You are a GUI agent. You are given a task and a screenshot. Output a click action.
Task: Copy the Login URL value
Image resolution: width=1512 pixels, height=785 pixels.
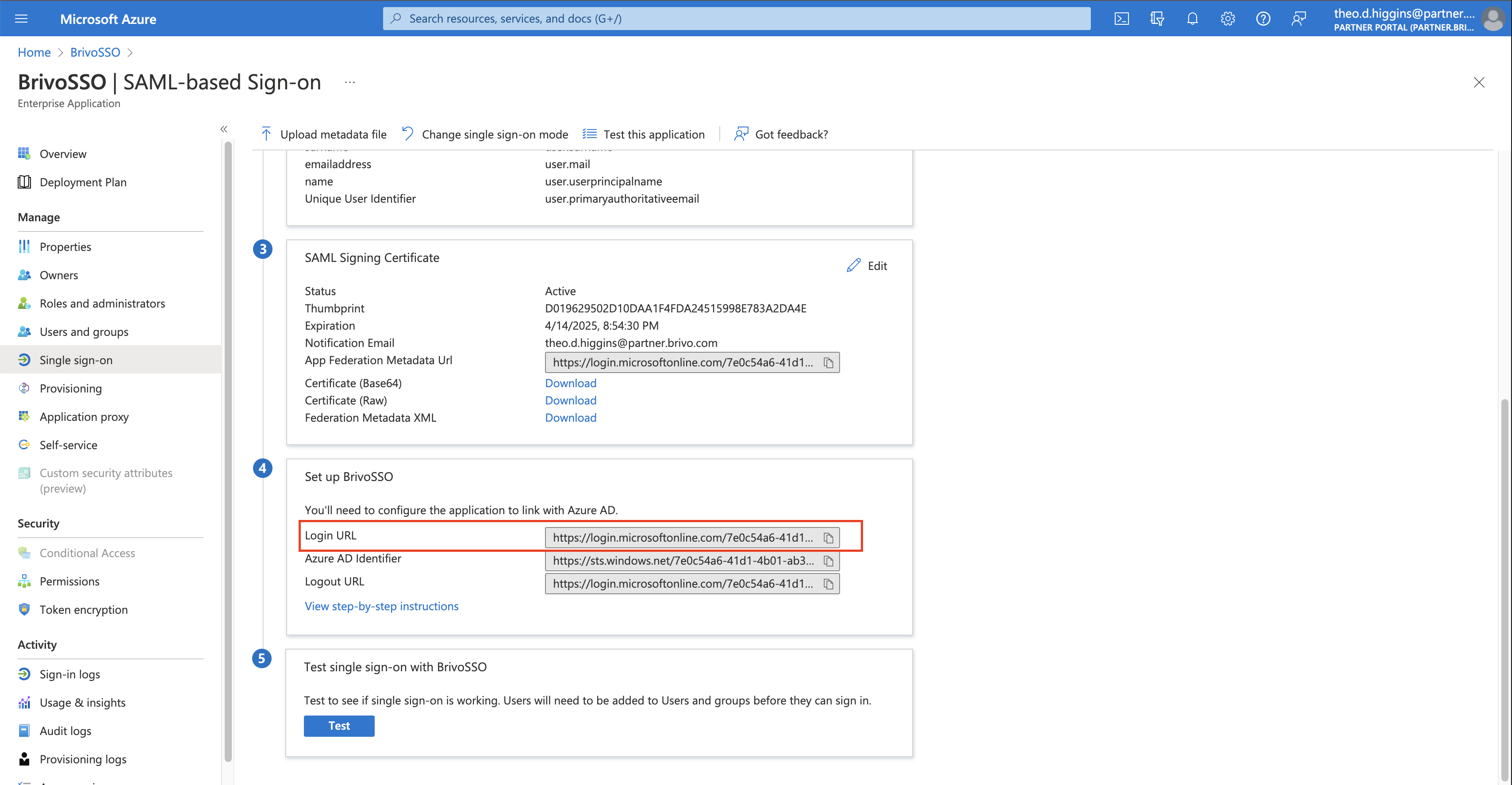[828, 538]
